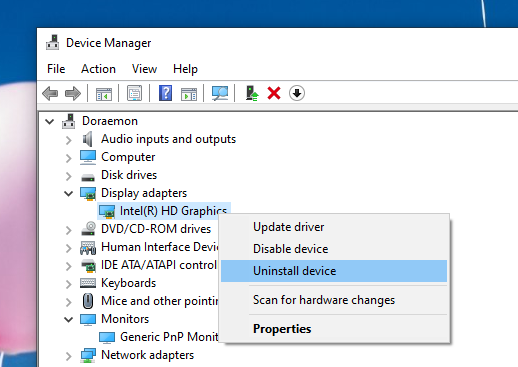Screen dimensions: 518x367
Task: Open the File menu
Action: point(56,69)
